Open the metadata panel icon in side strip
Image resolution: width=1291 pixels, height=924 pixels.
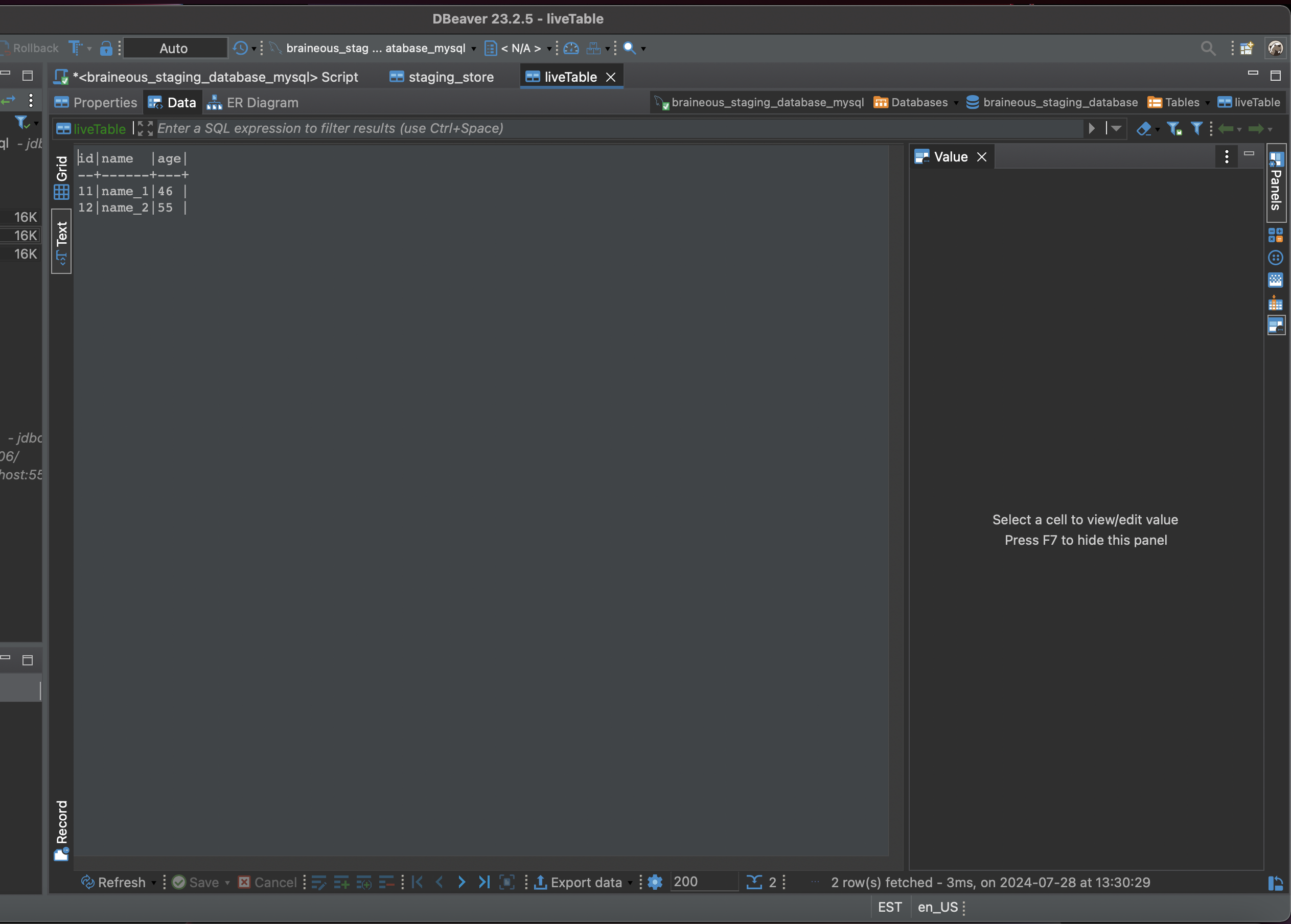click(1276, 280)
